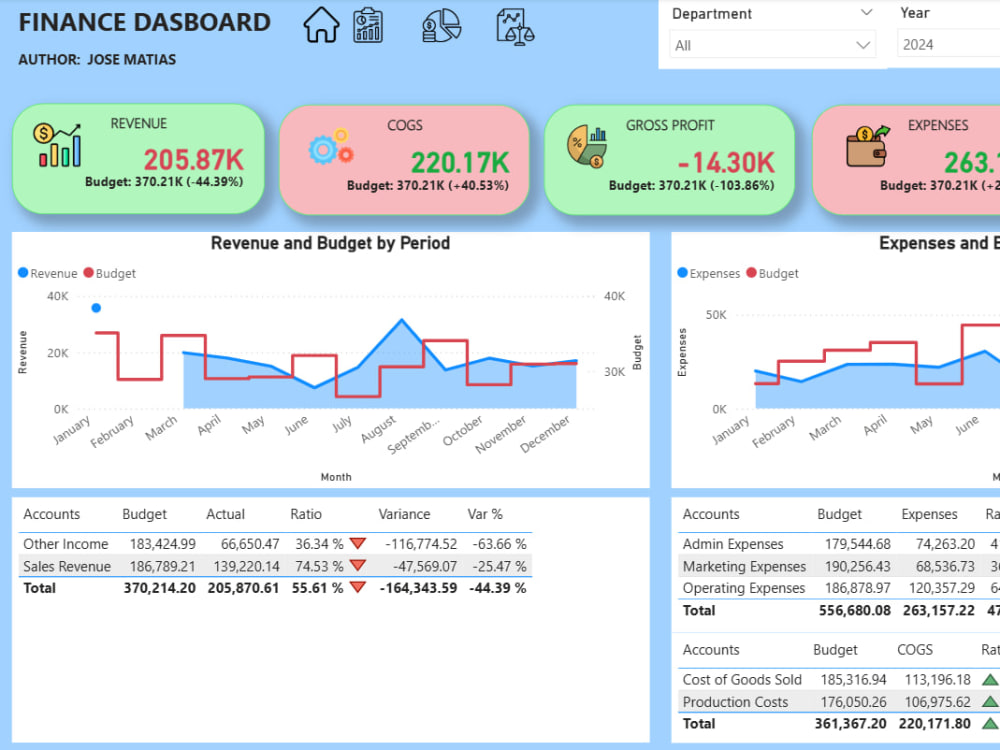Open the coins pie chart icon

tap(441, 26)
